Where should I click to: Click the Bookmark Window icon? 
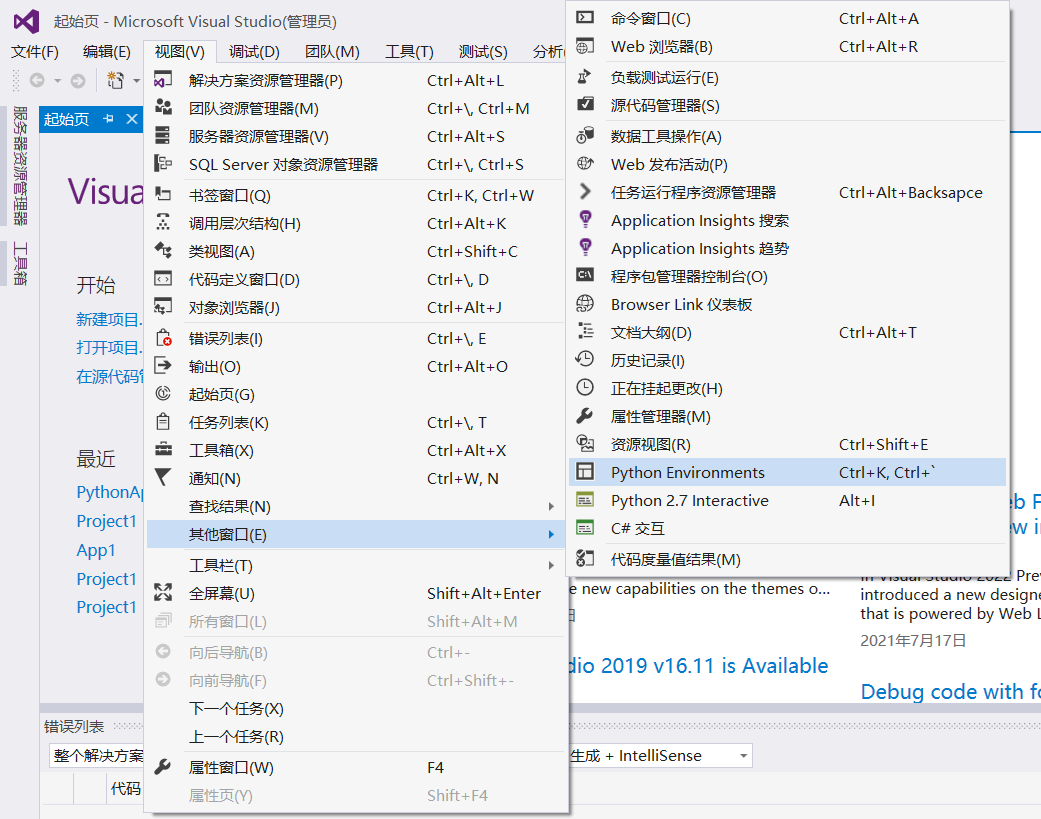click(x=163, y=194)
